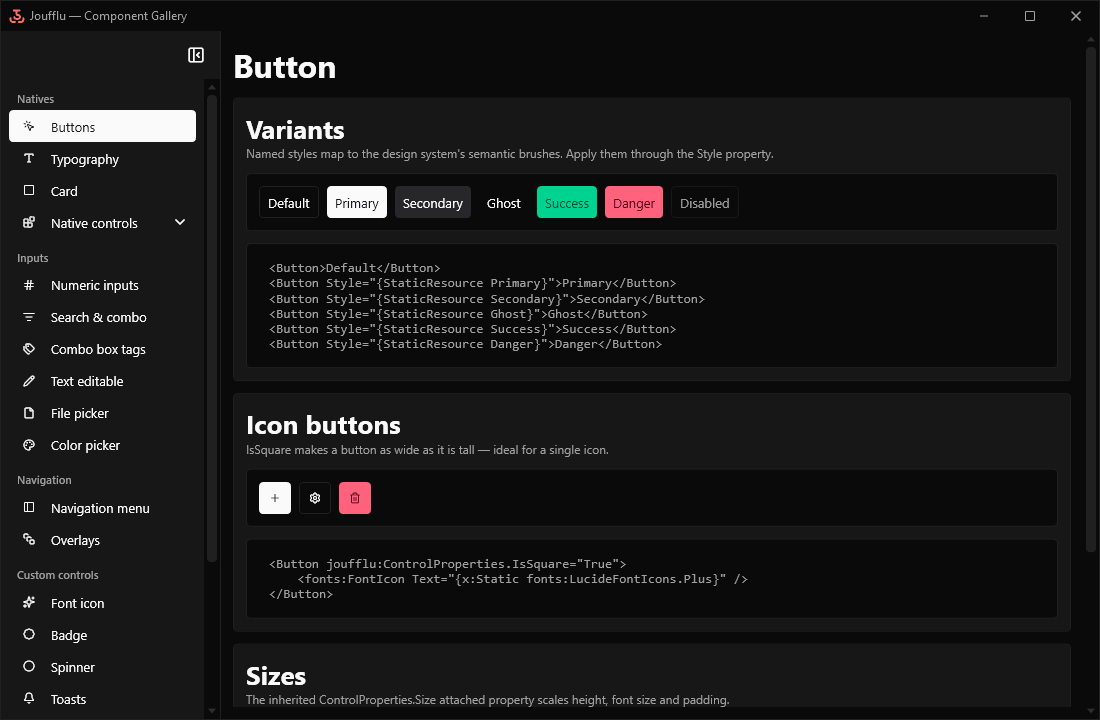The width and height of the screenshot is (1100, 720).
Task: Click the Spinner circle icon
Action: pyautogui.click(x=29, y=666)
